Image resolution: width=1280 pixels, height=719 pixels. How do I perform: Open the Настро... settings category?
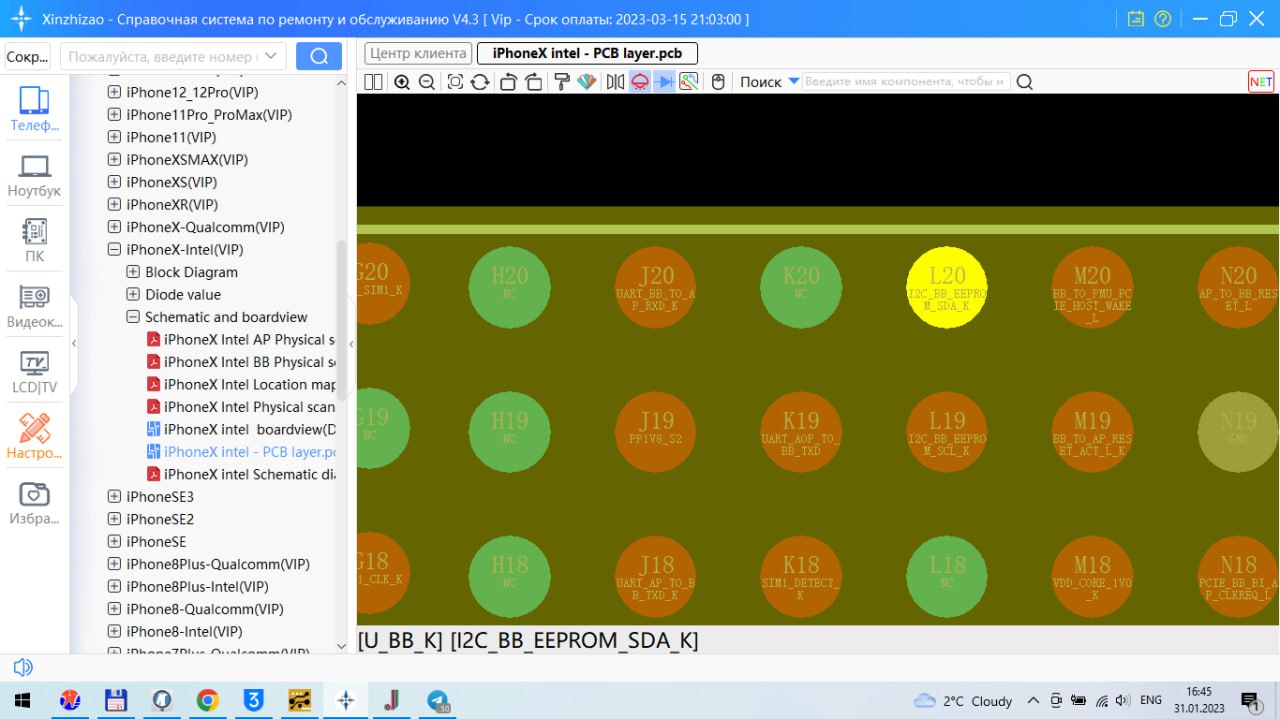coord(35,438)
